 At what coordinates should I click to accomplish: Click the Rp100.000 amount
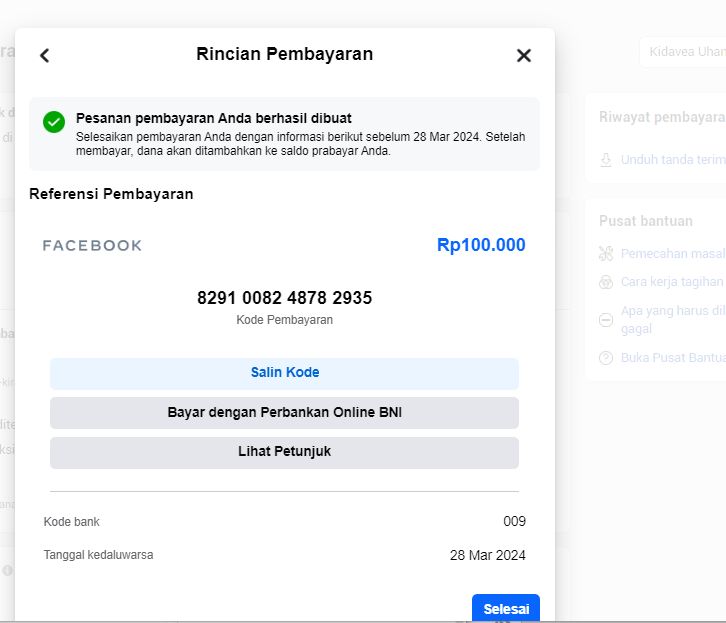click(x=481, y=245)
